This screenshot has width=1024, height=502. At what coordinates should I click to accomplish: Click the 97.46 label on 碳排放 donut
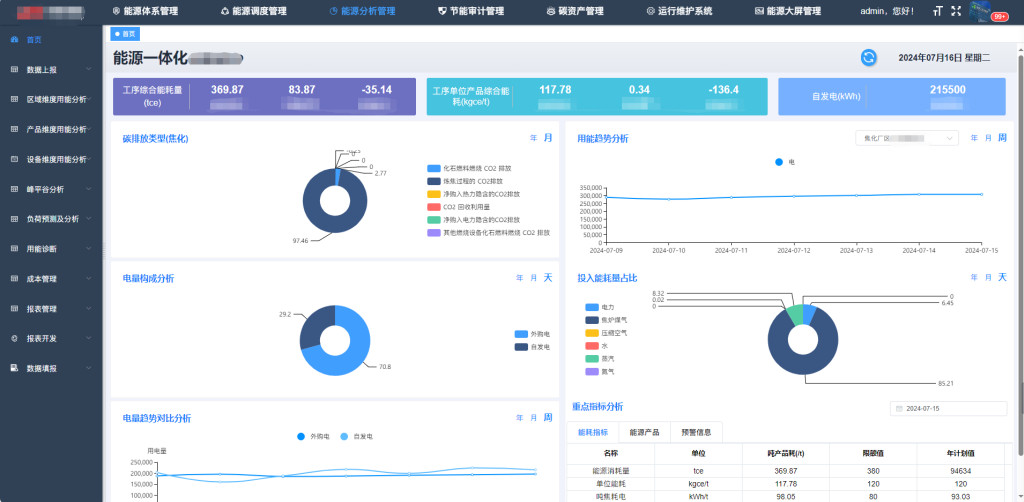[300, 241]
